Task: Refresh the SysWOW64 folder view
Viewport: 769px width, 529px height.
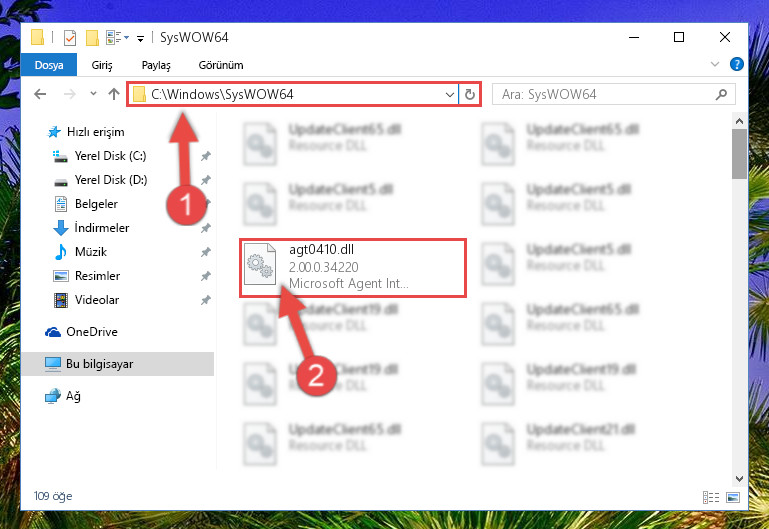Action: tap(470, 94)
